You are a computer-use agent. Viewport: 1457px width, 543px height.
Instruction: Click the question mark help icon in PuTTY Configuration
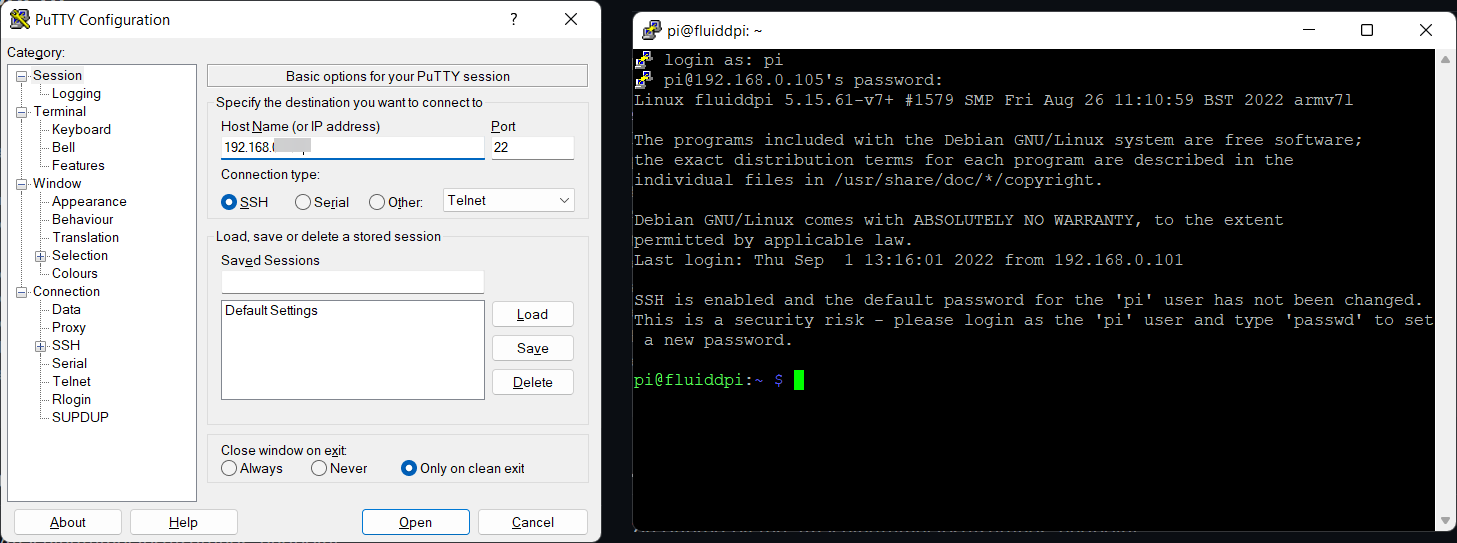point(514,19)
